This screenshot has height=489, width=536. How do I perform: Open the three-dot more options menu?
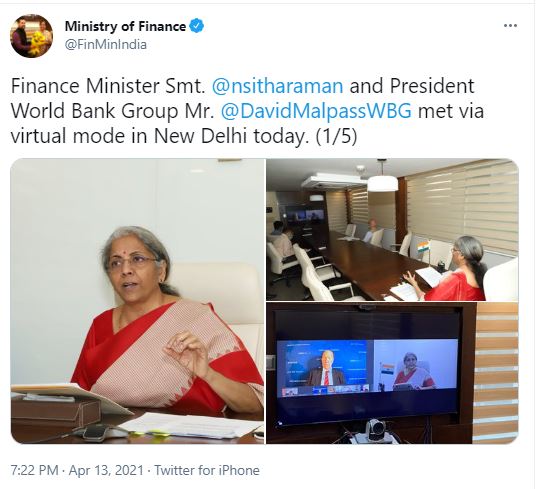click(x=510, y=26)
